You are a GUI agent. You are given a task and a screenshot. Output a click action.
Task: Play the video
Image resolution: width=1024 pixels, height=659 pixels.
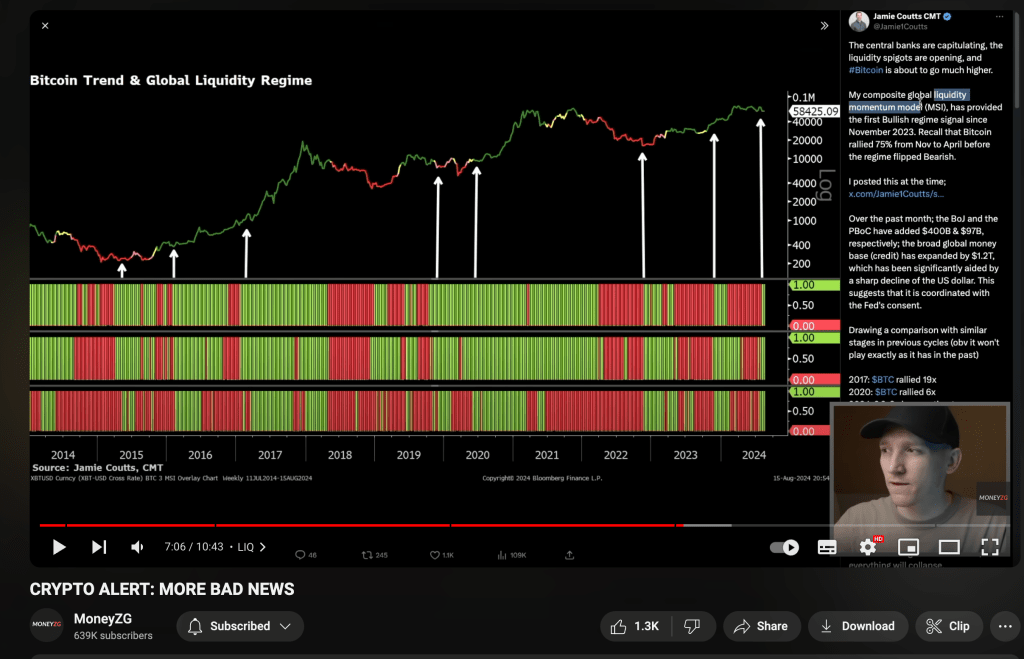[x=59, y=547]
